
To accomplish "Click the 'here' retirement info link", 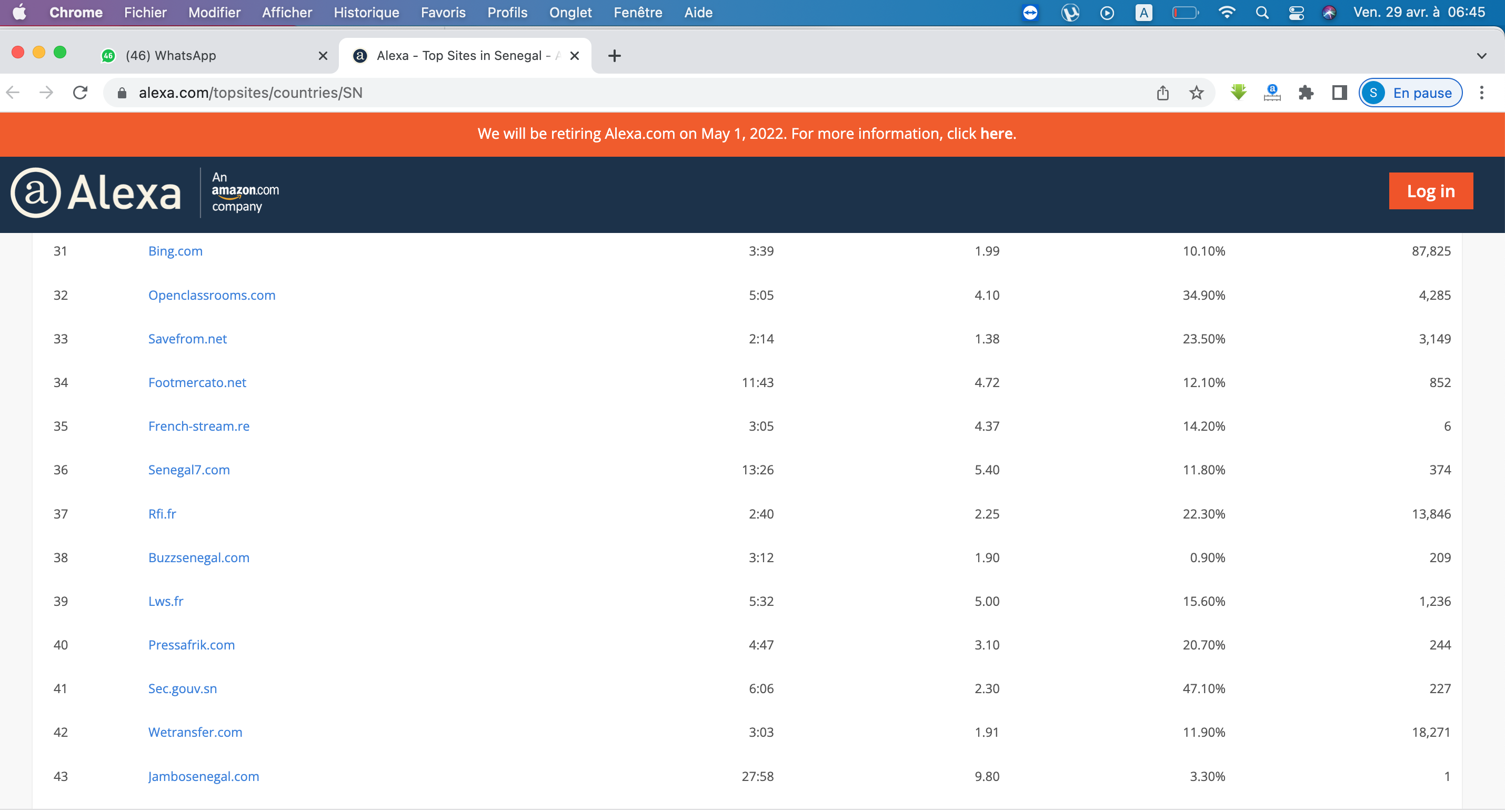I will pyautogui.click(x=996, y=134).
